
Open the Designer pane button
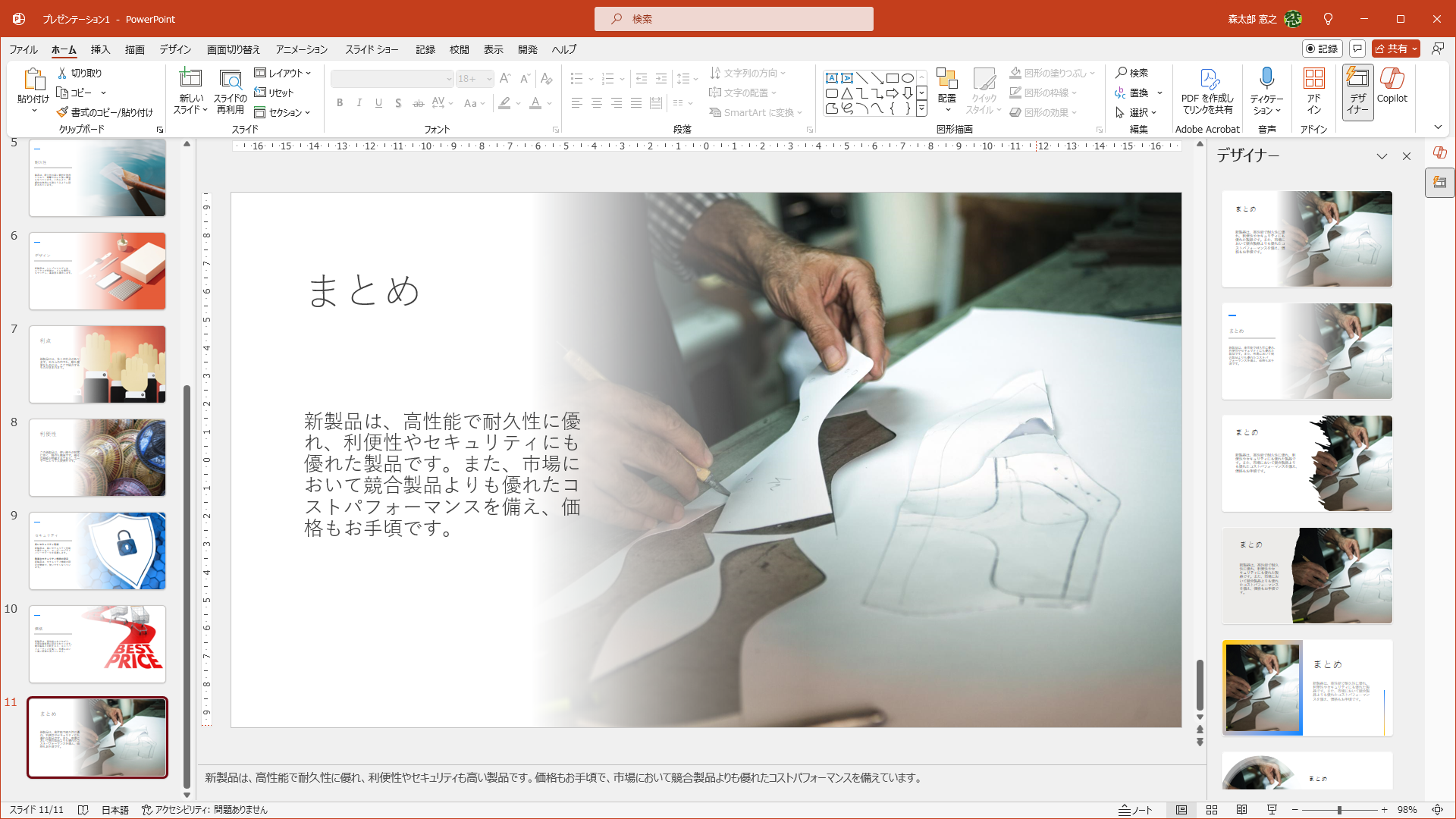click(x=1357, y=91)
